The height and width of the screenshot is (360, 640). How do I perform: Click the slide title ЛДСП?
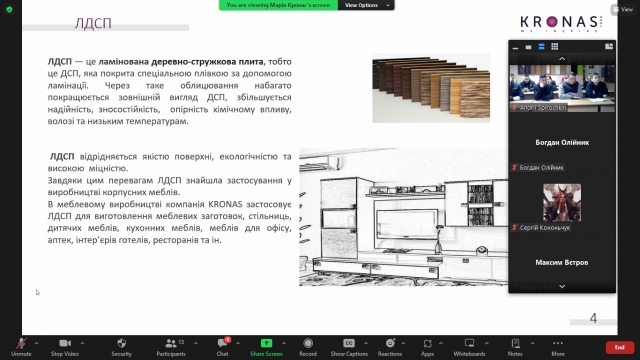(x=93, y=23)
